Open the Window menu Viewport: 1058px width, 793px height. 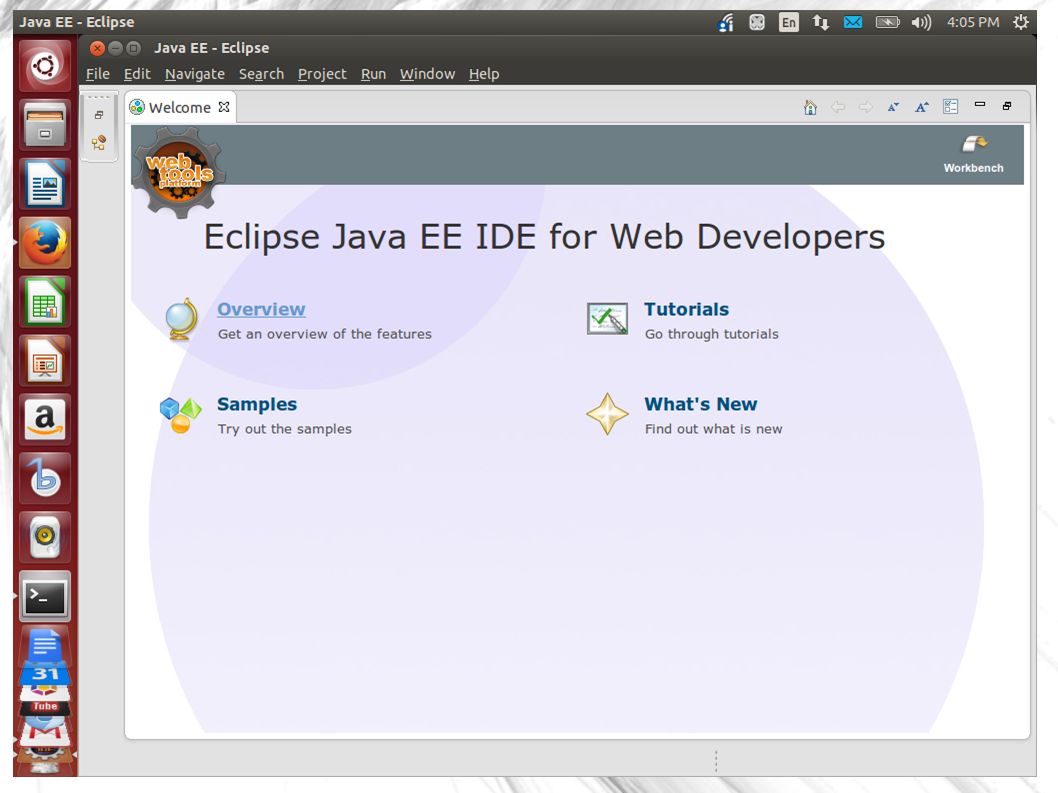pos(427,74)
